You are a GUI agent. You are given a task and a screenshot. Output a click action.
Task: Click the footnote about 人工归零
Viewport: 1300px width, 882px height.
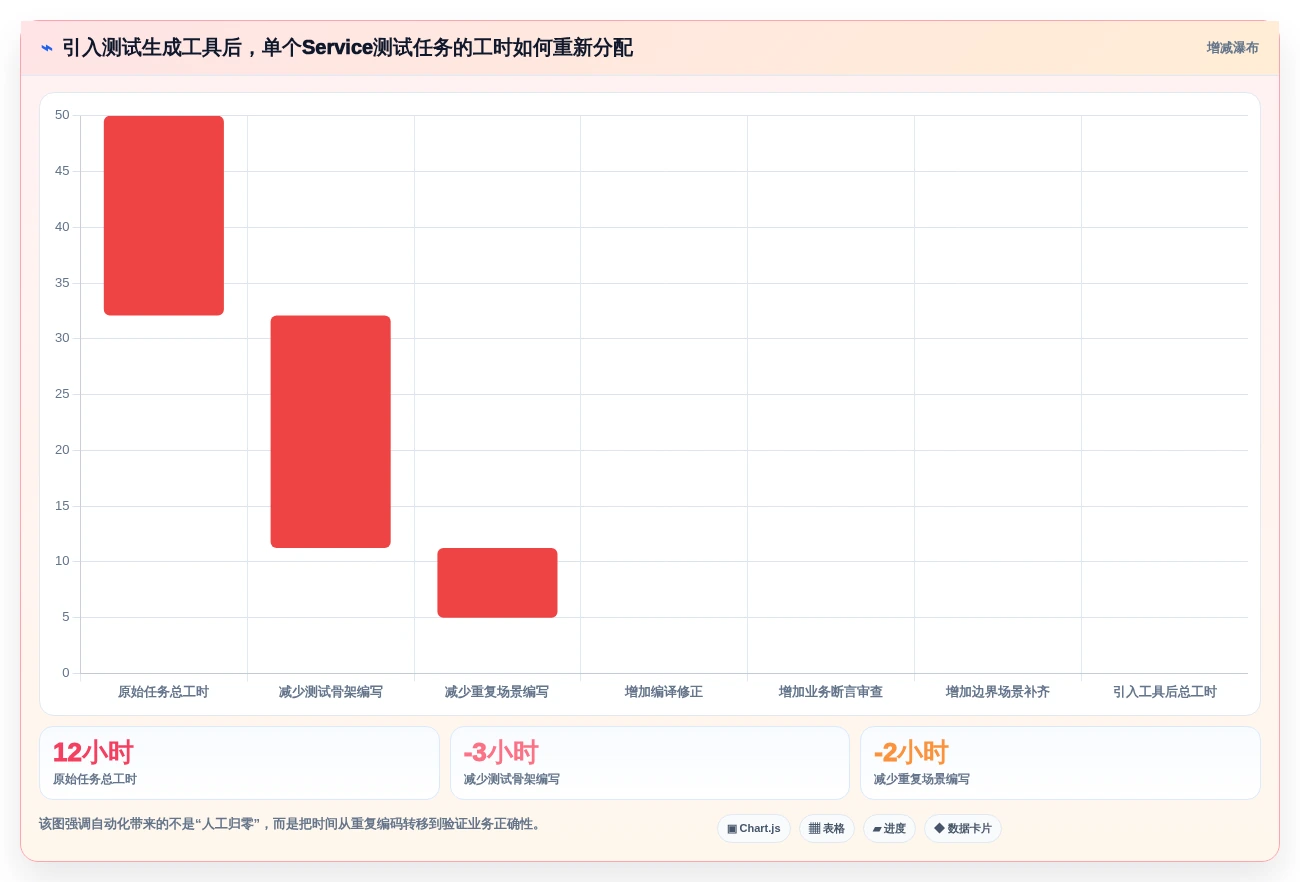(x=290, y=824)
